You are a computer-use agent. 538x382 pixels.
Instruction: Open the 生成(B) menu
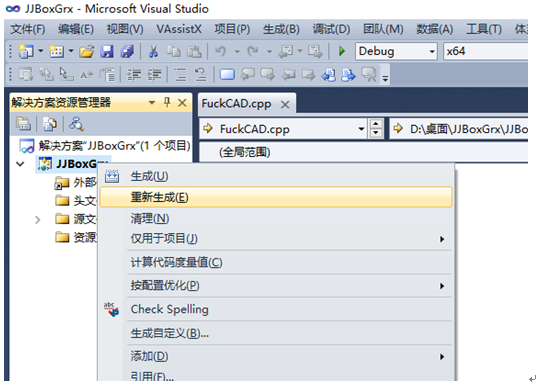coord(281,29)
